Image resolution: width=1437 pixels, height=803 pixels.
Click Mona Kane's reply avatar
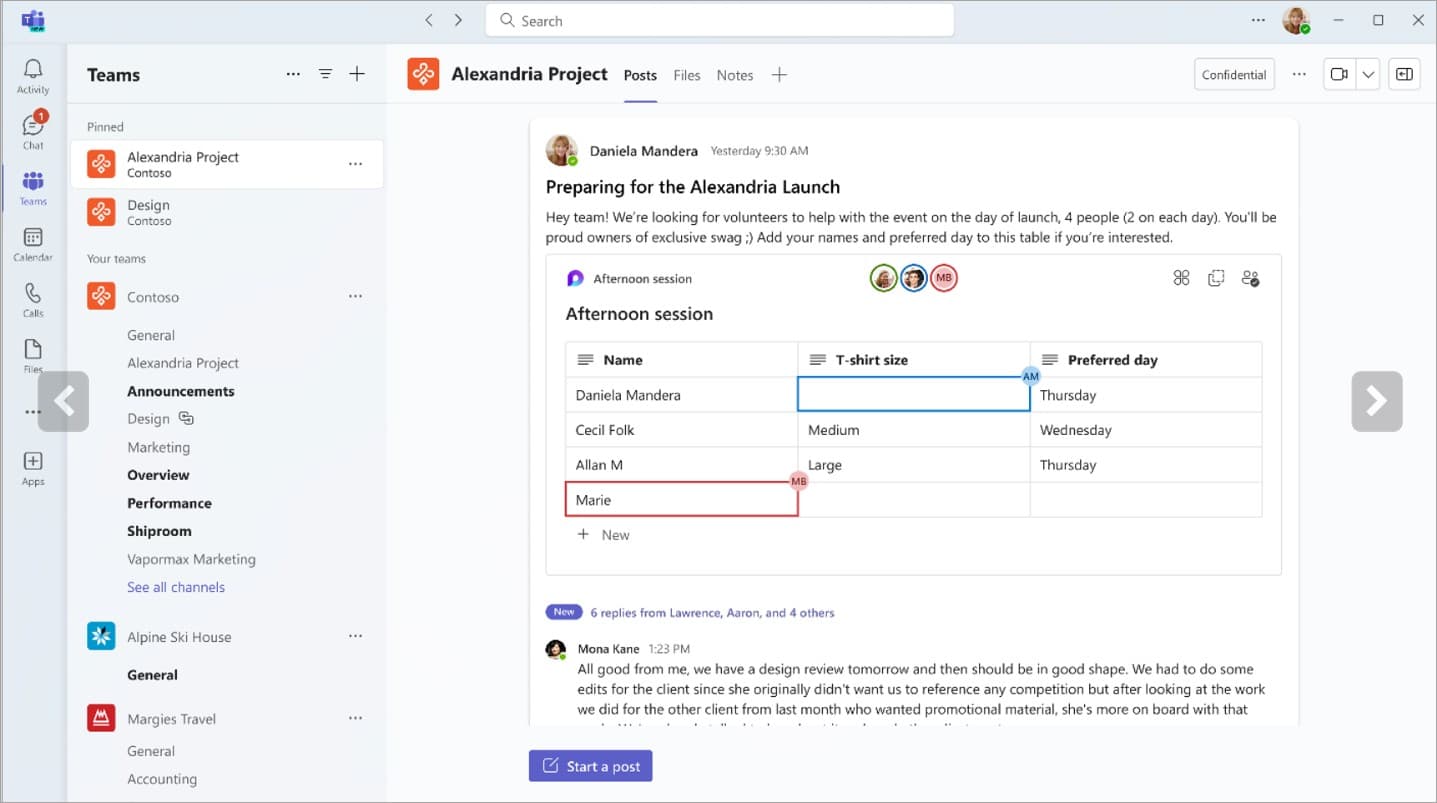click(x=556, y=650)
